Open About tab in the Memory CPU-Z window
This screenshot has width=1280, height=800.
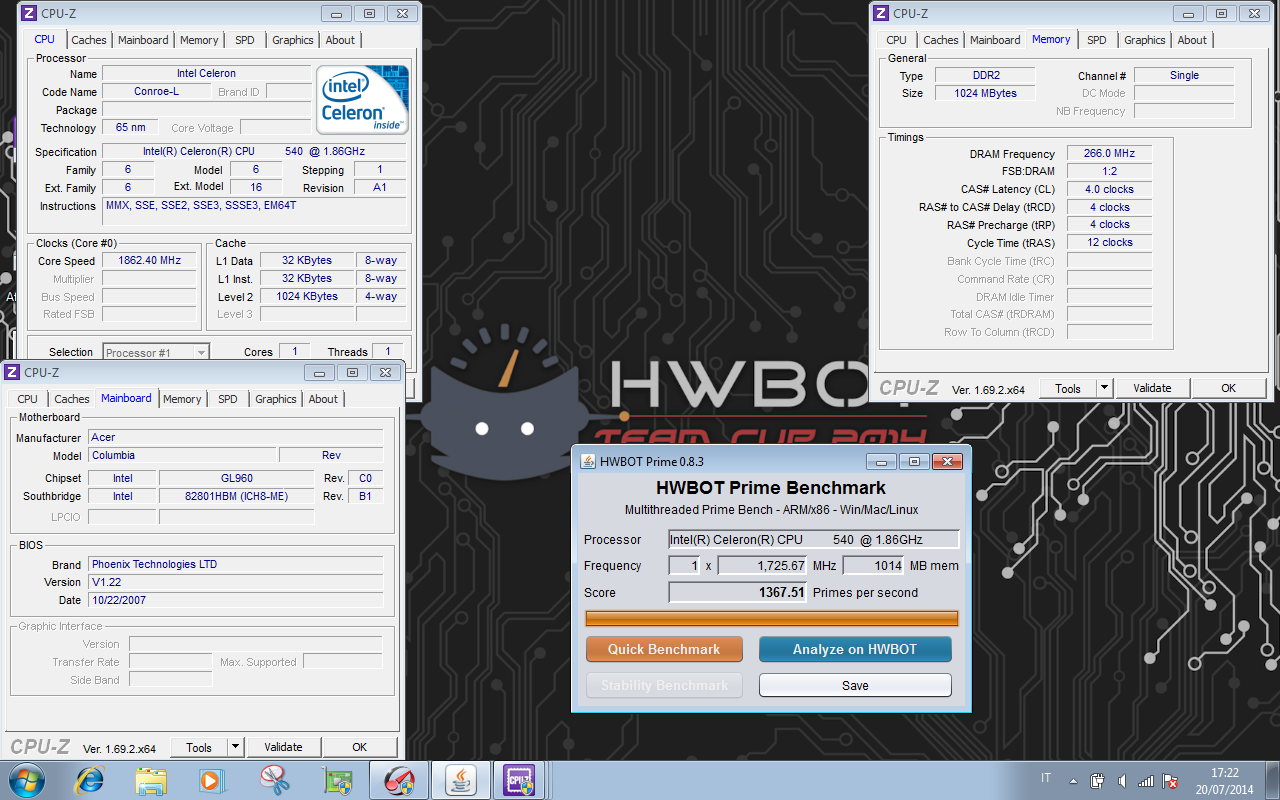tap(1192, 40)
